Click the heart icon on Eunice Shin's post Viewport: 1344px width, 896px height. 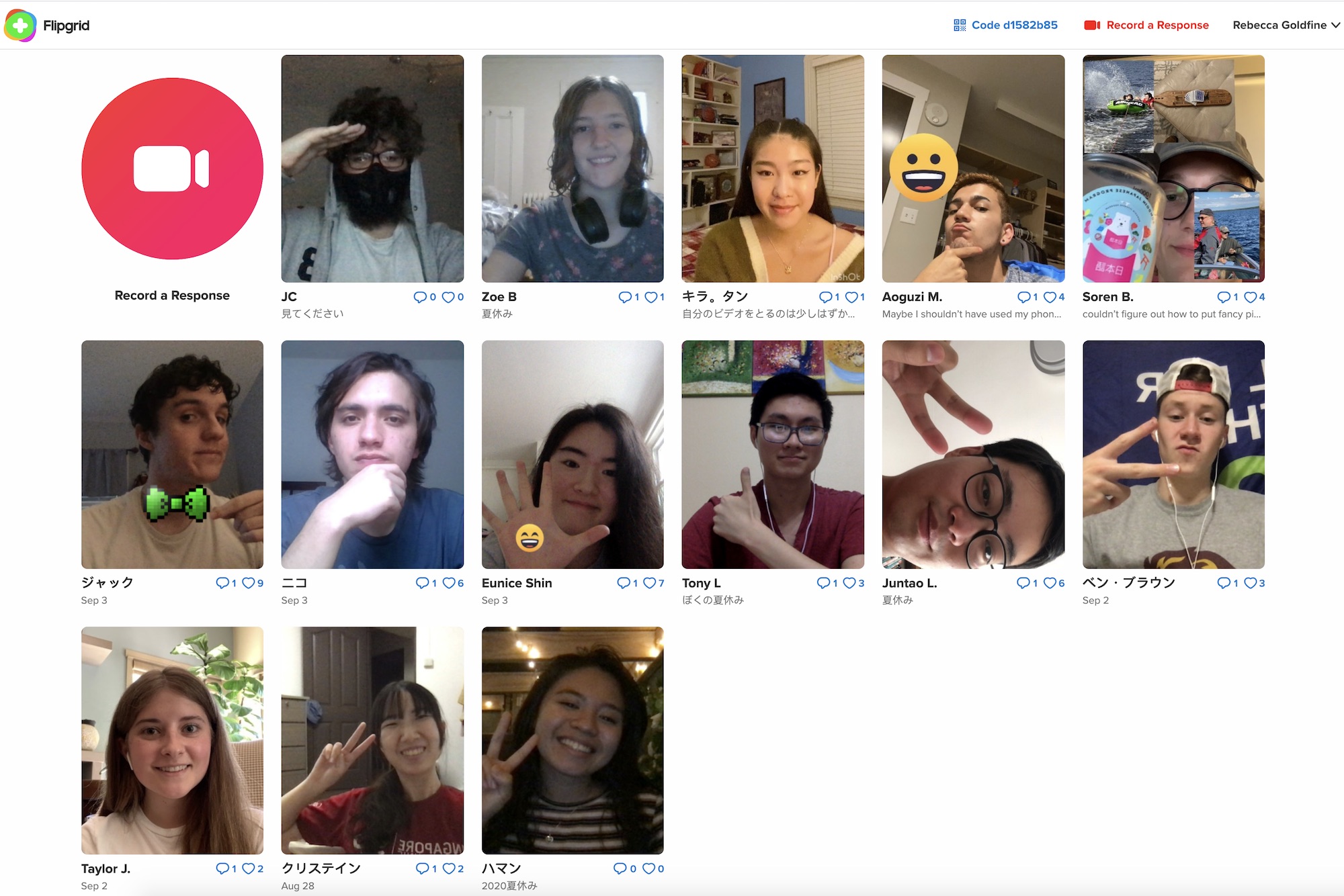646,583
